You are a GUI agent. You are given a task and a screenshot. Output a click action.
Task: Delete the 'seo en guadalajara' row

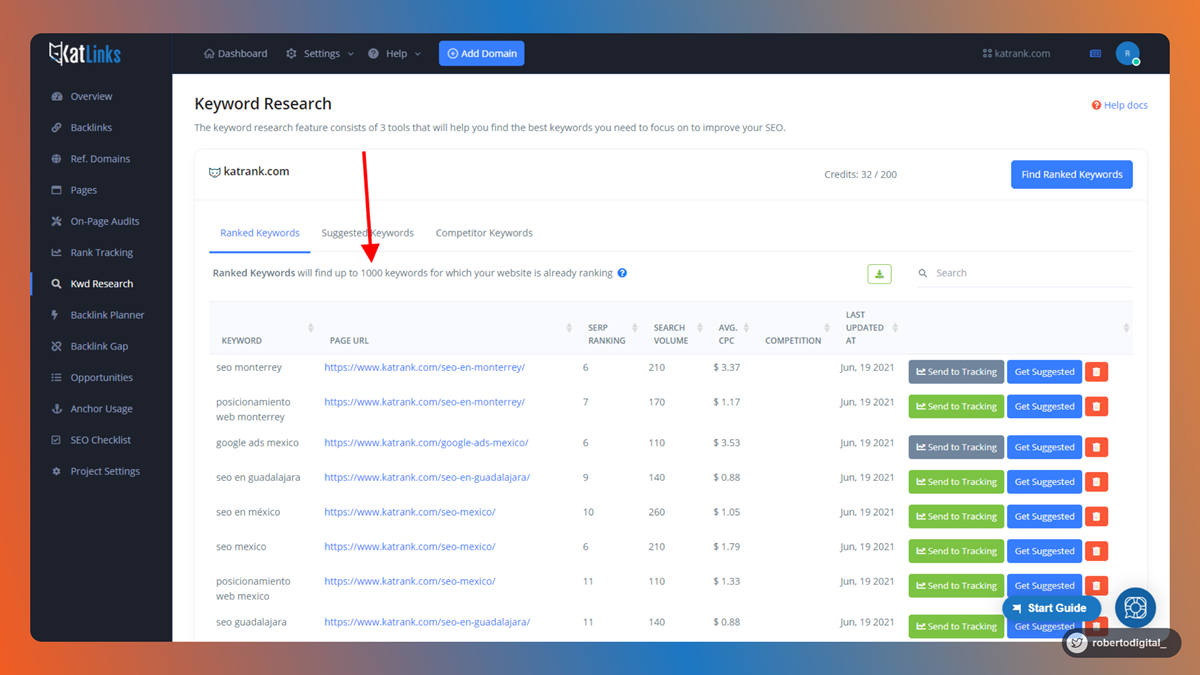pos(1096,482)
